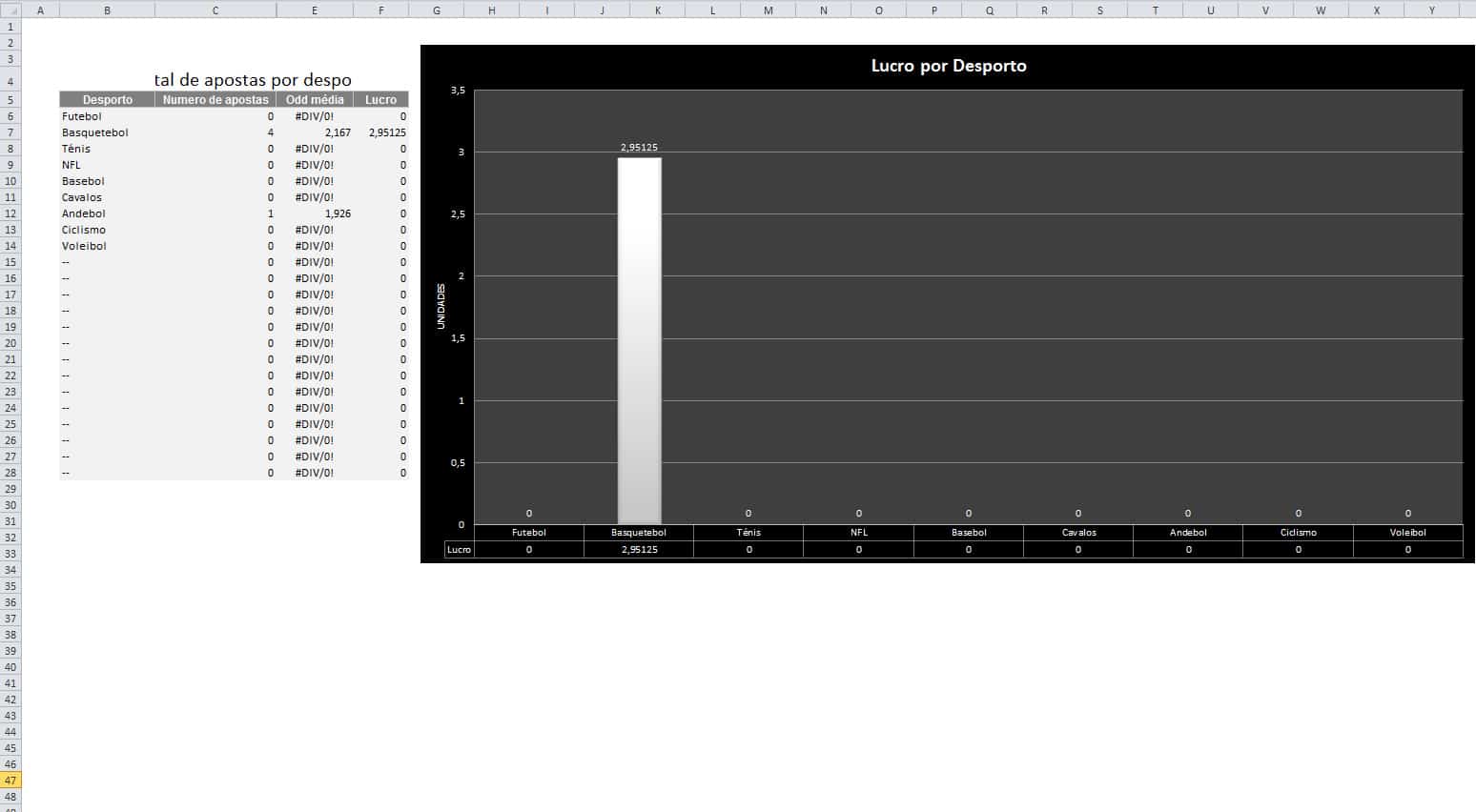Select the #DIV/0! cell in Ténis row

coord(315,149)
